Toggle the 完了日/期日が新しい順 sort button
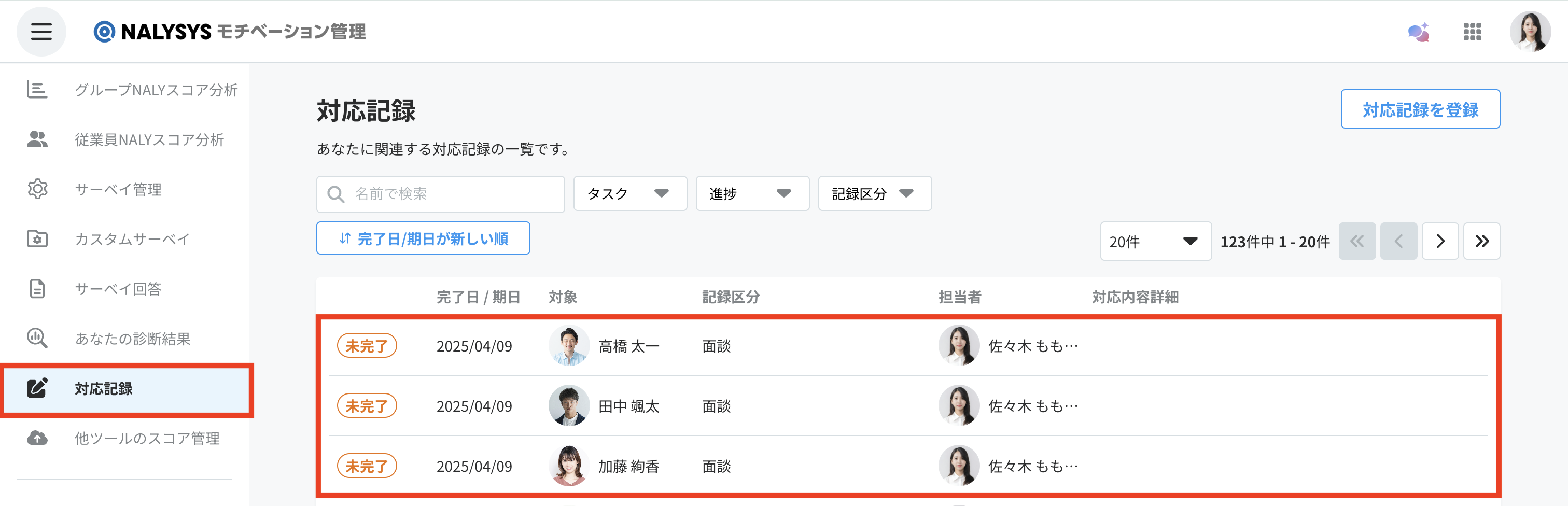The width and height of the screenshot is (1568, 506). tap(423, 238)
